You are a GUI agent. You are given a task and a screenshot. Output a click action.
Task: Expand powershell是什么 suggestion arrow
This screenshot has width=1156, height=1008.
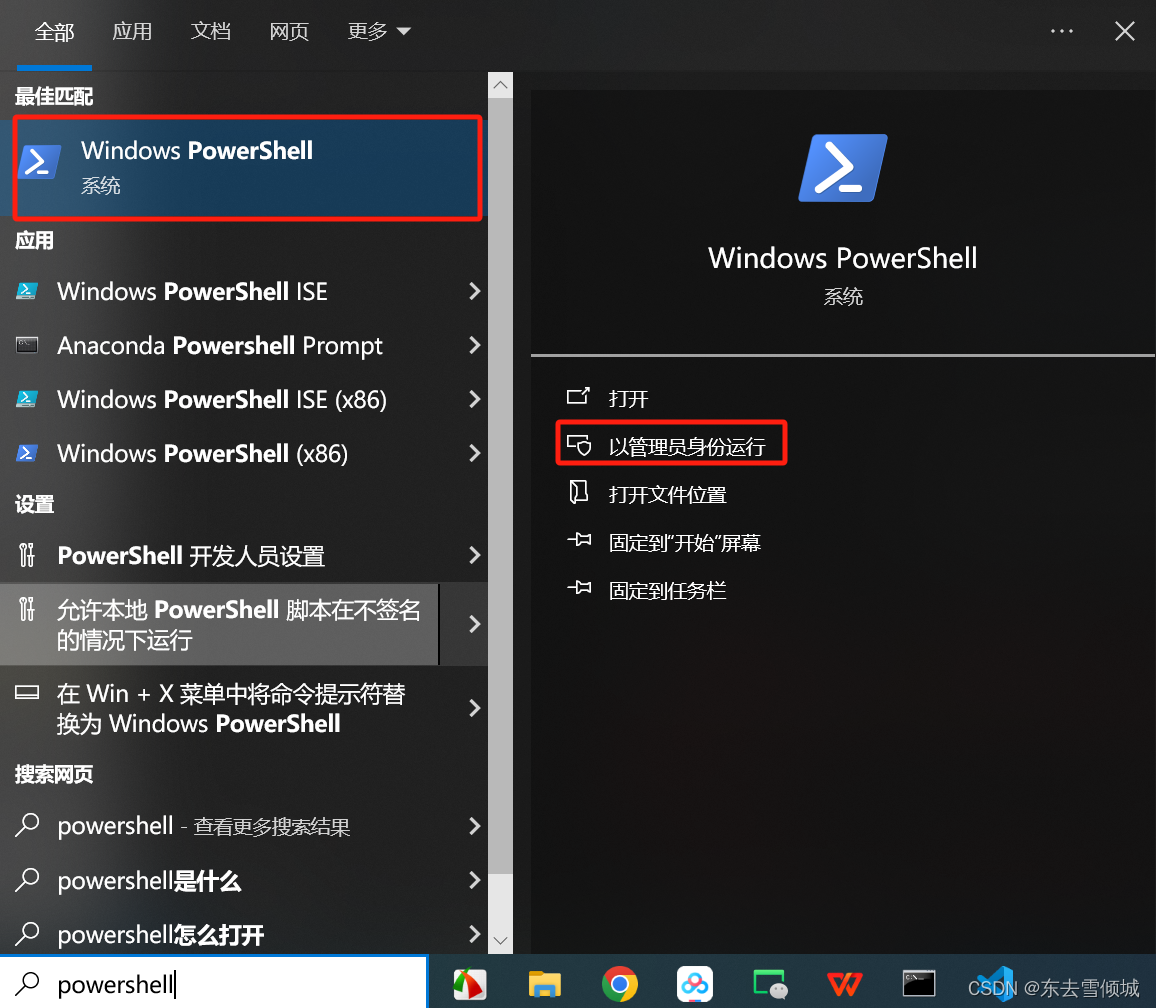[x=475, y=880]
